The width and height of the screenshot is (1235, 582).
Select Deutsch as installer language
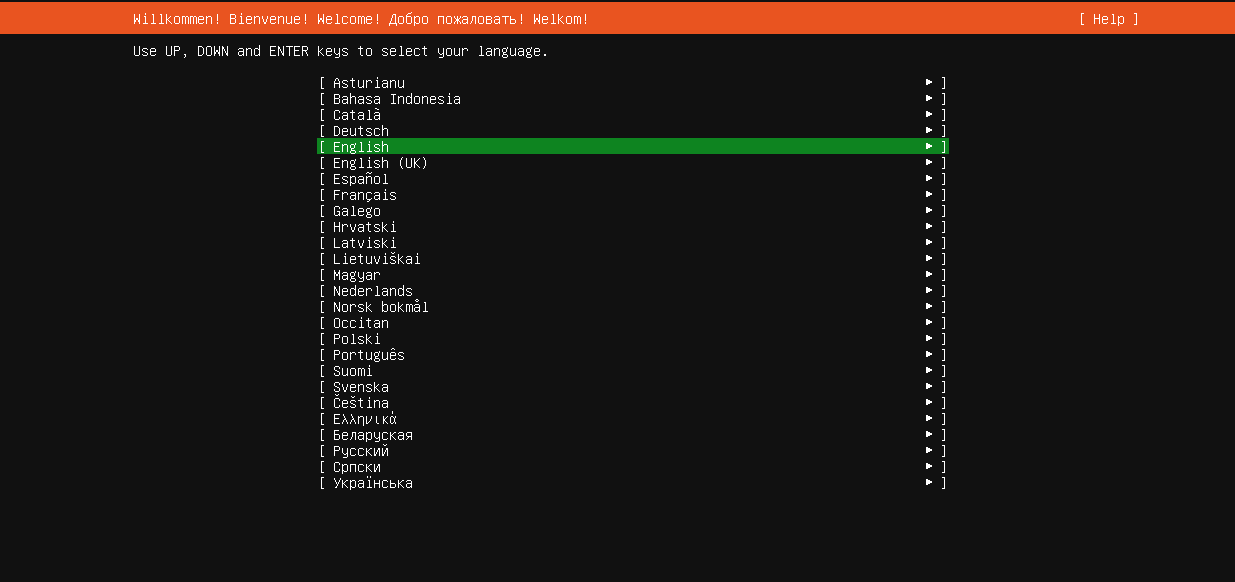click(361, 131)
